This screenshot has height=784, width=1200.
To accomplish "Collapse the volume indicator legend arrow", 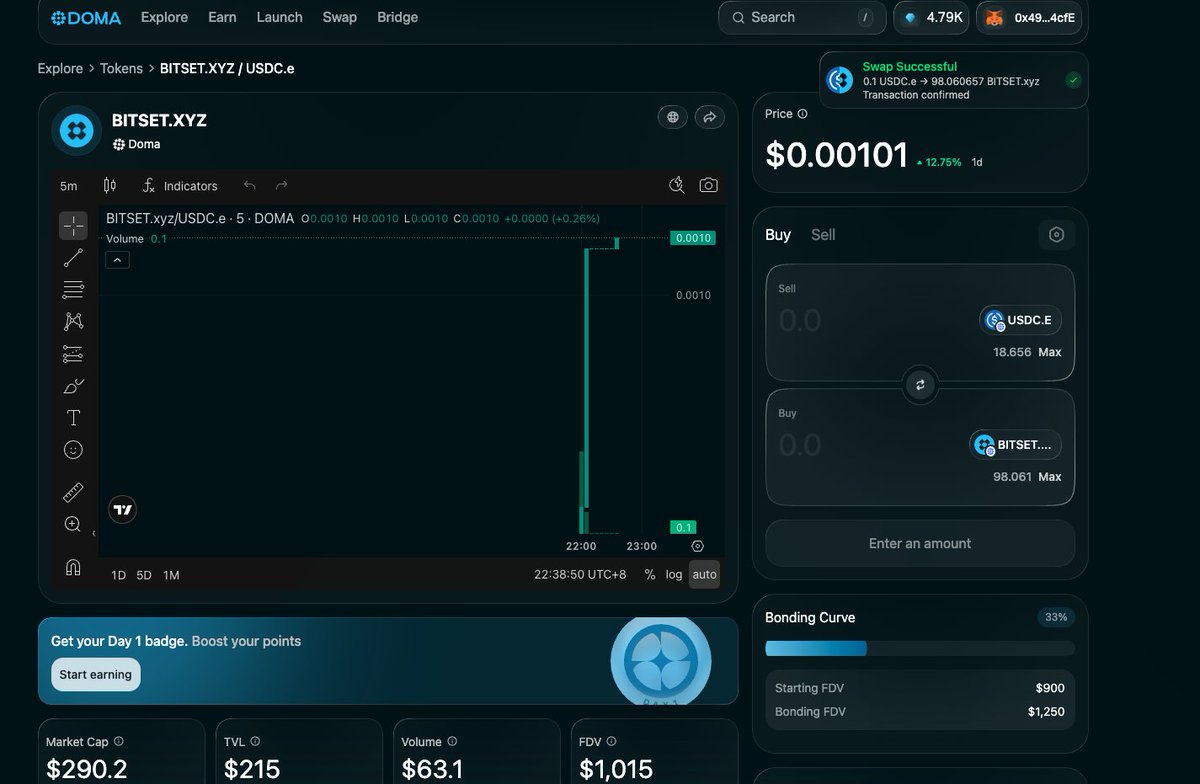I will click(117, 260).
